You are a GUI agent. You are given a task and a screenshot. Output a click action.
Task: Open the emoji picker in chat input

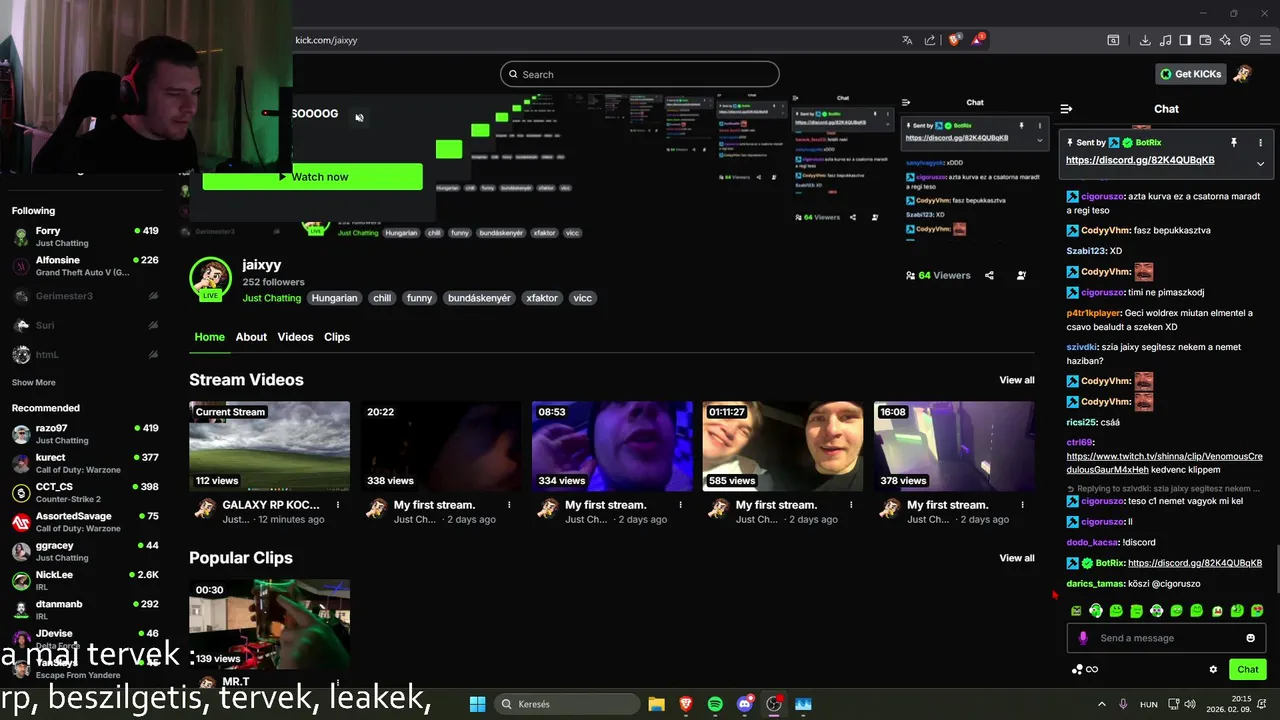click(x=1250, y=638)
